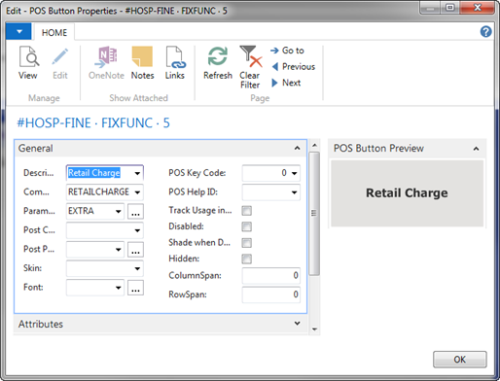500x381 pixels.
Task: Open the blue application menu dropdown
Action: pos(19,32)
